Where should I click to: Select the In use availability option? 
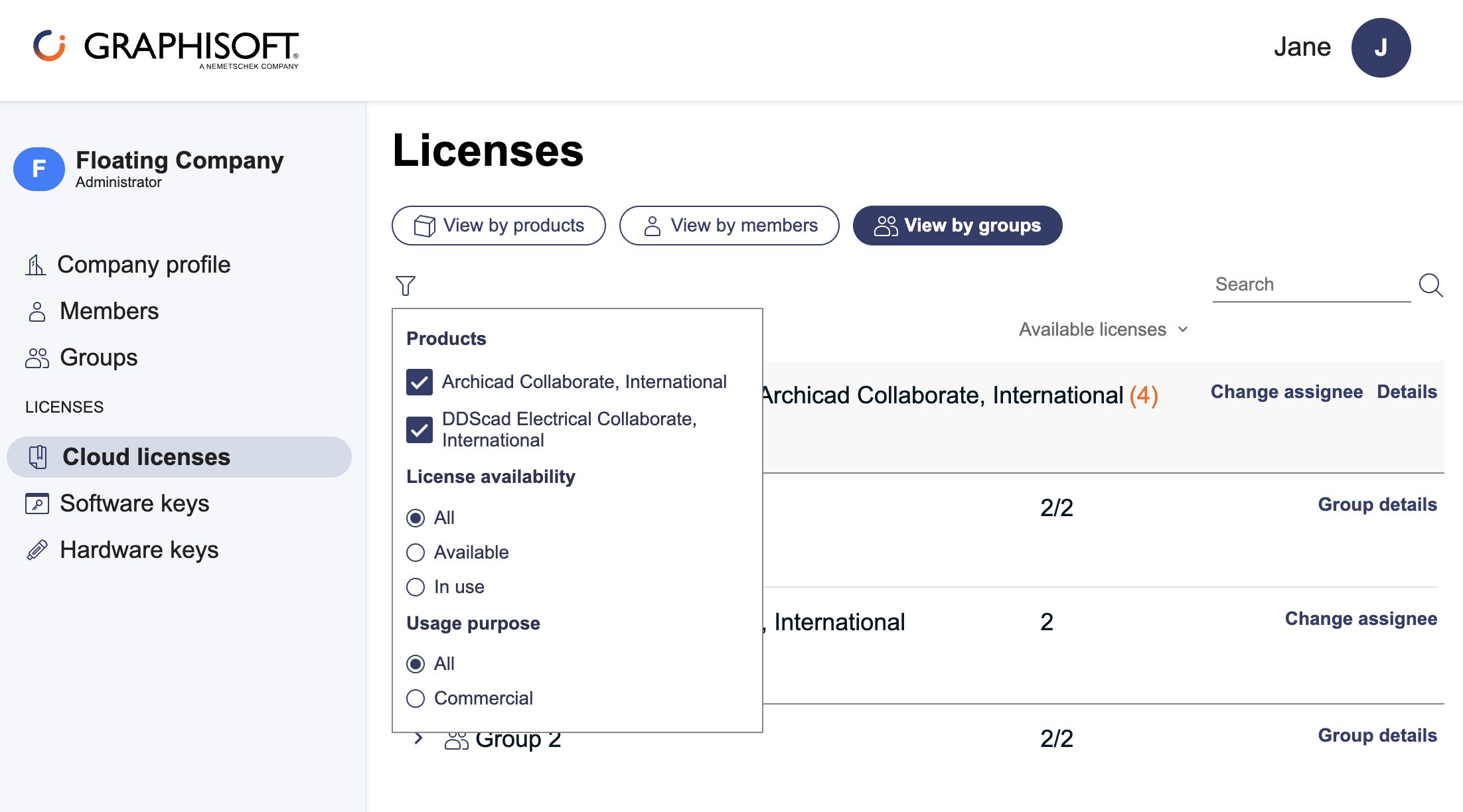tap(416, 587)
